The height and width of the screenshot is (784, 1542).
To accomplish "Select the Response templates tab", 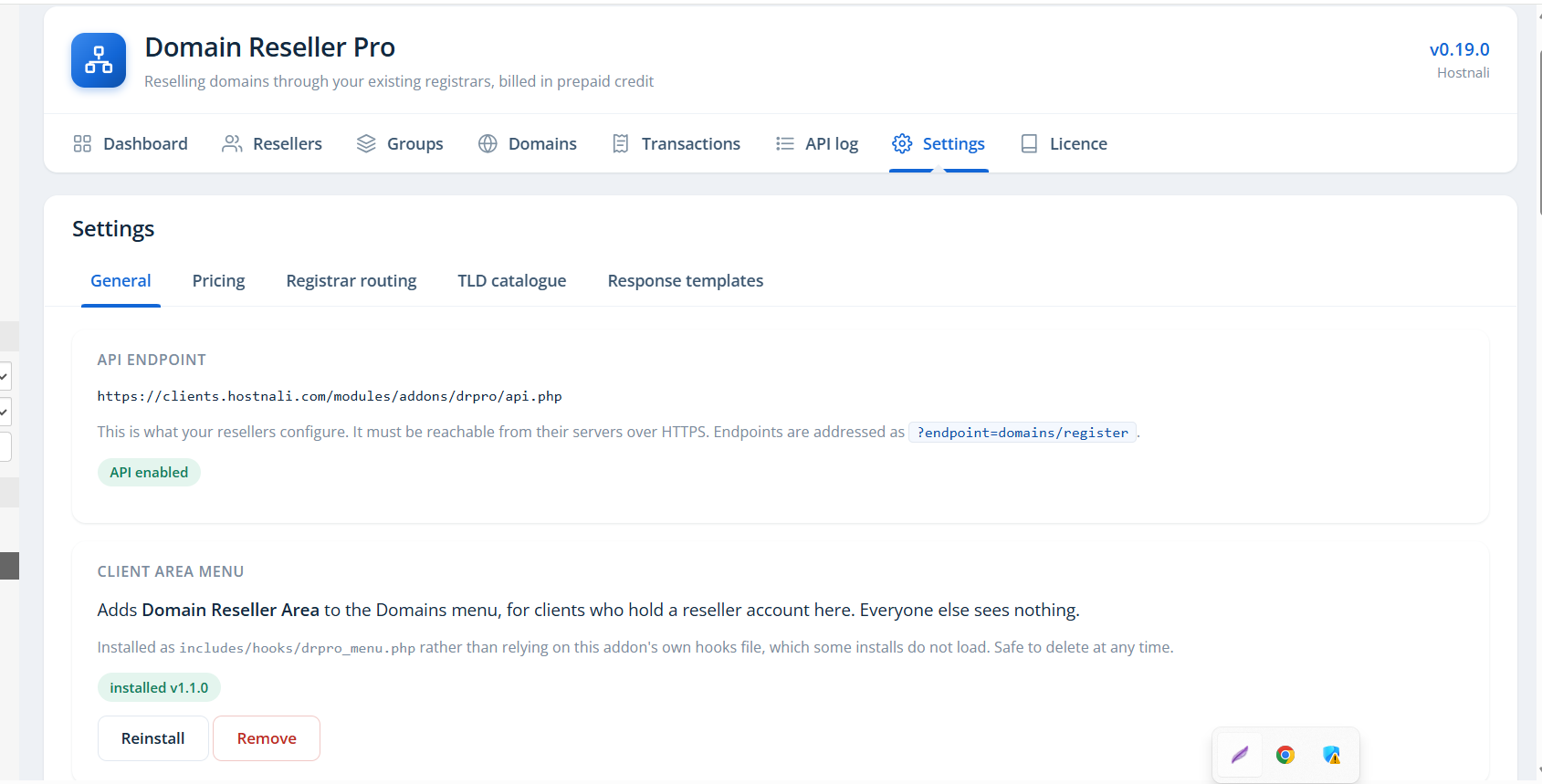I will click(x=686, y=281).
